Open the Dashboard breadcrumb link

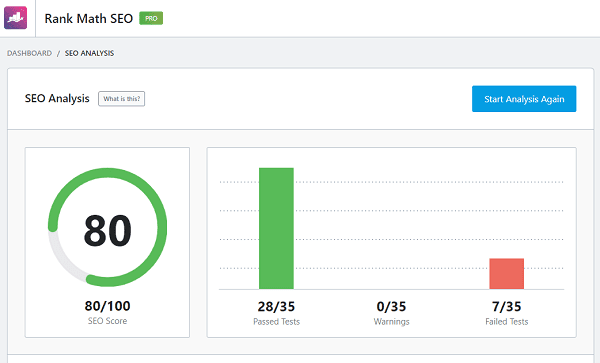tap(29, 53)
